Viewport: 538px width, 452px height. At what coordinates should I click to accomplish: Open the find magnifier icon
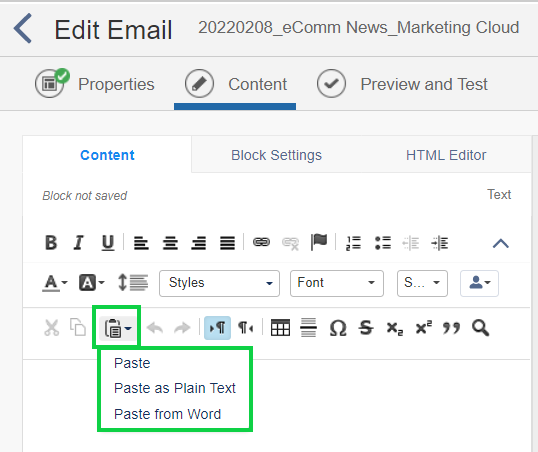480,328
